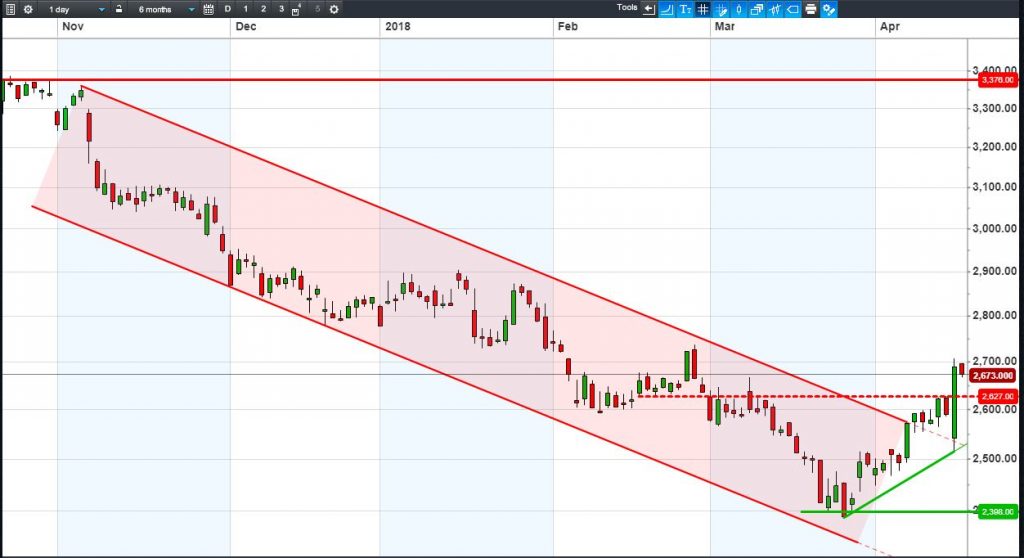1024x558 pixels.
Task: Select greyed-out preset 5
Action: click(317, 9)
